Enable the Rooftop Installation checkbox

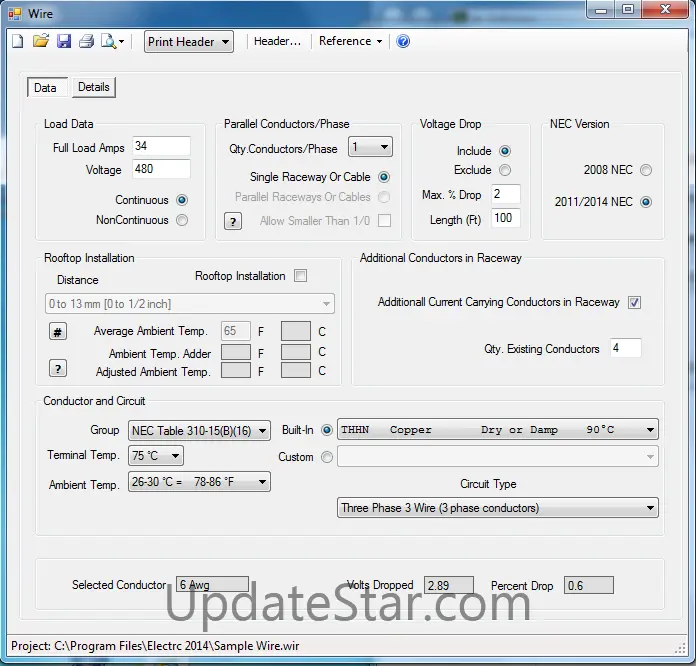[x=300, y=276]
